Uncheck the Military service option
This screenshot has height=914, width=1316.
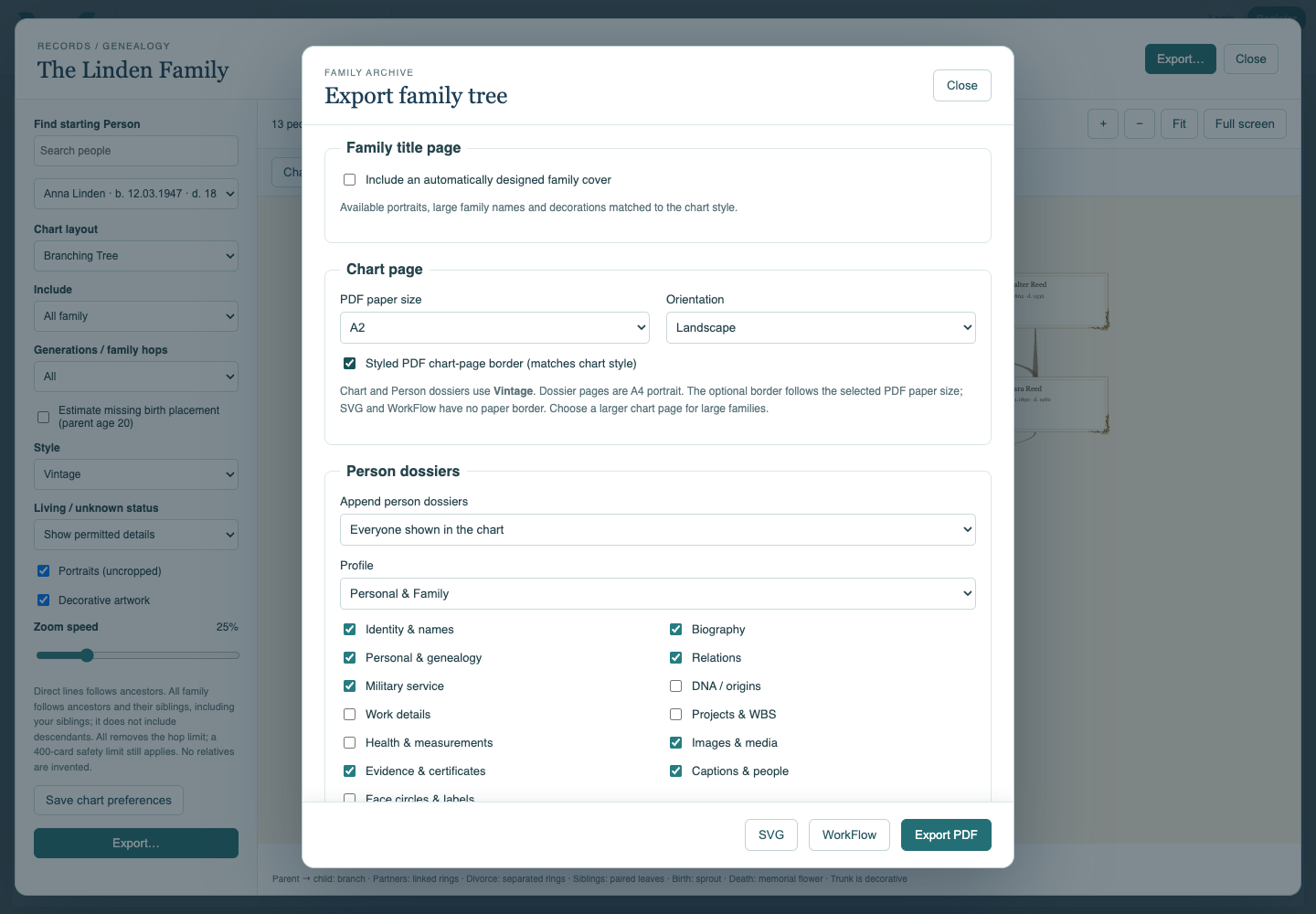click(349, 686)
